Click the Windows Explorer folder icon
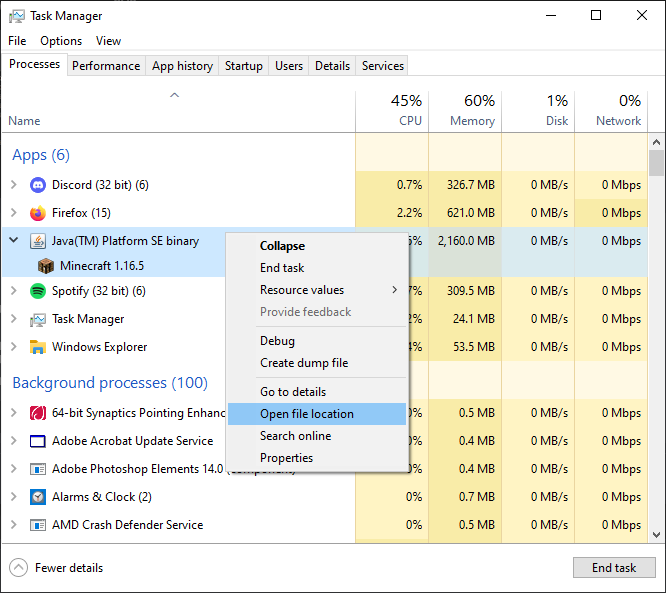The width and height of the screenshot is (666, 593). [x=38, y=347]
